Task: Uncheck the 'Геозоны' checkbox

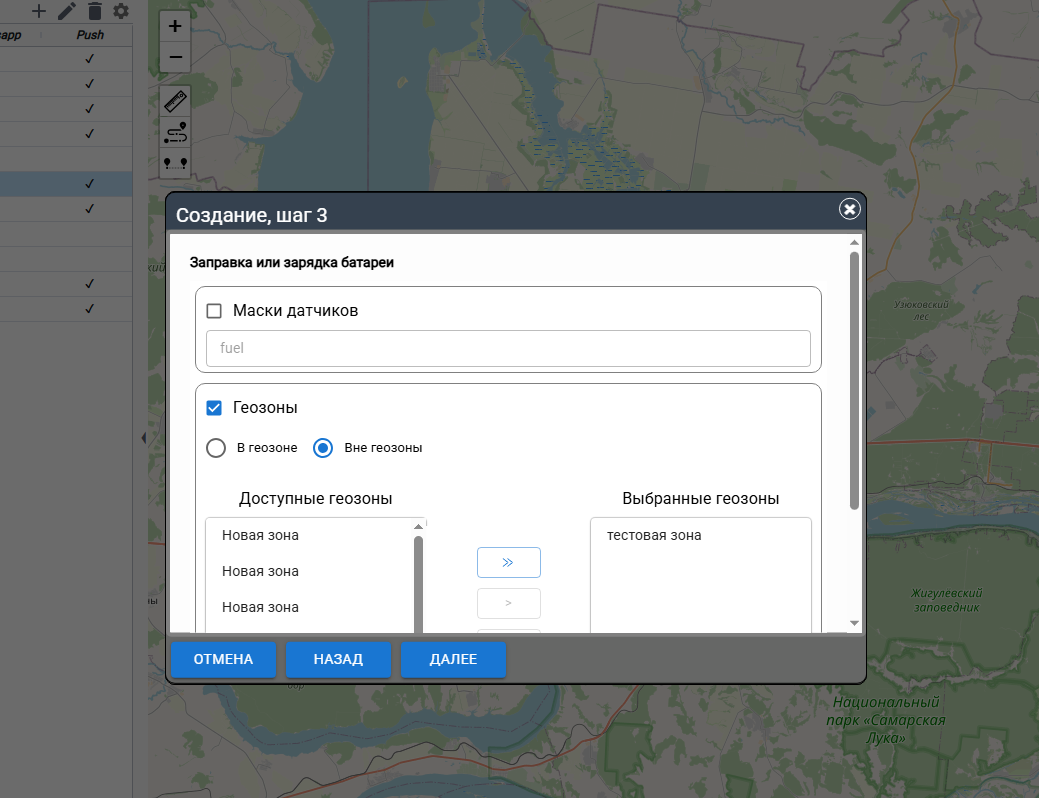Action: pos(214,408)
